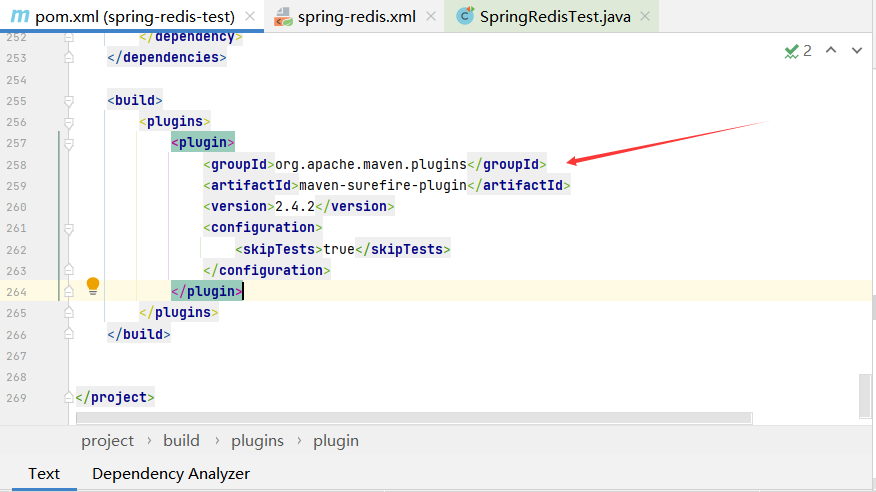This screenshot has width=876, height=492.
Task: Click Spring config icon on spring-redis.xml tab
Action: pos(283,17)
